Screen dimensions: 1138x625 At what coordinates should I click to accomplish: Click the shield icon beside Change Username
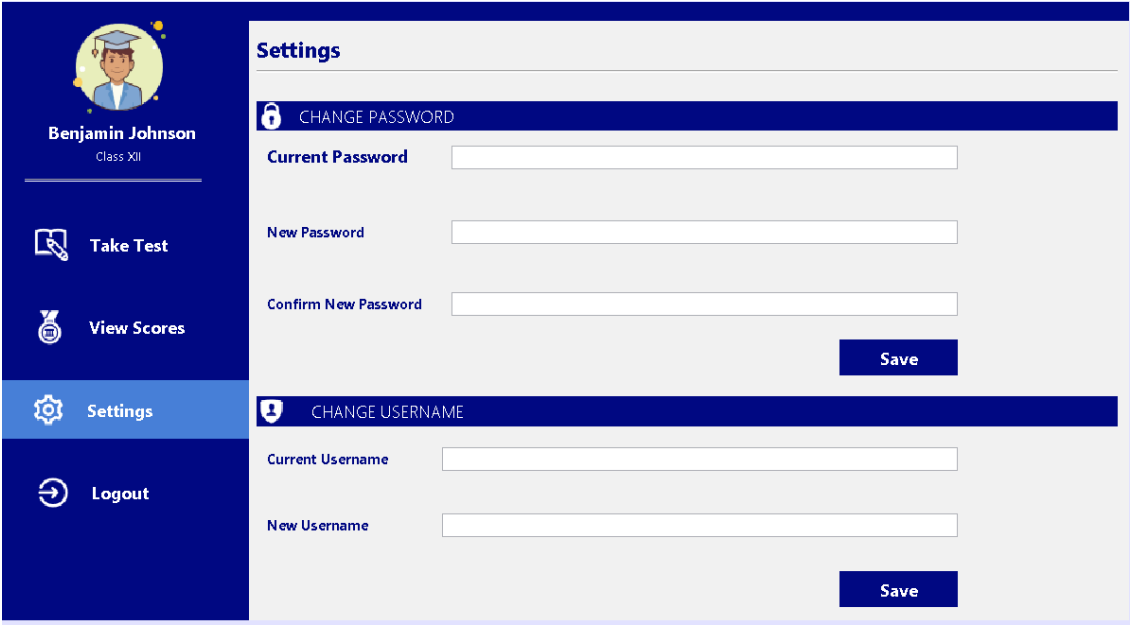point(271,411)
